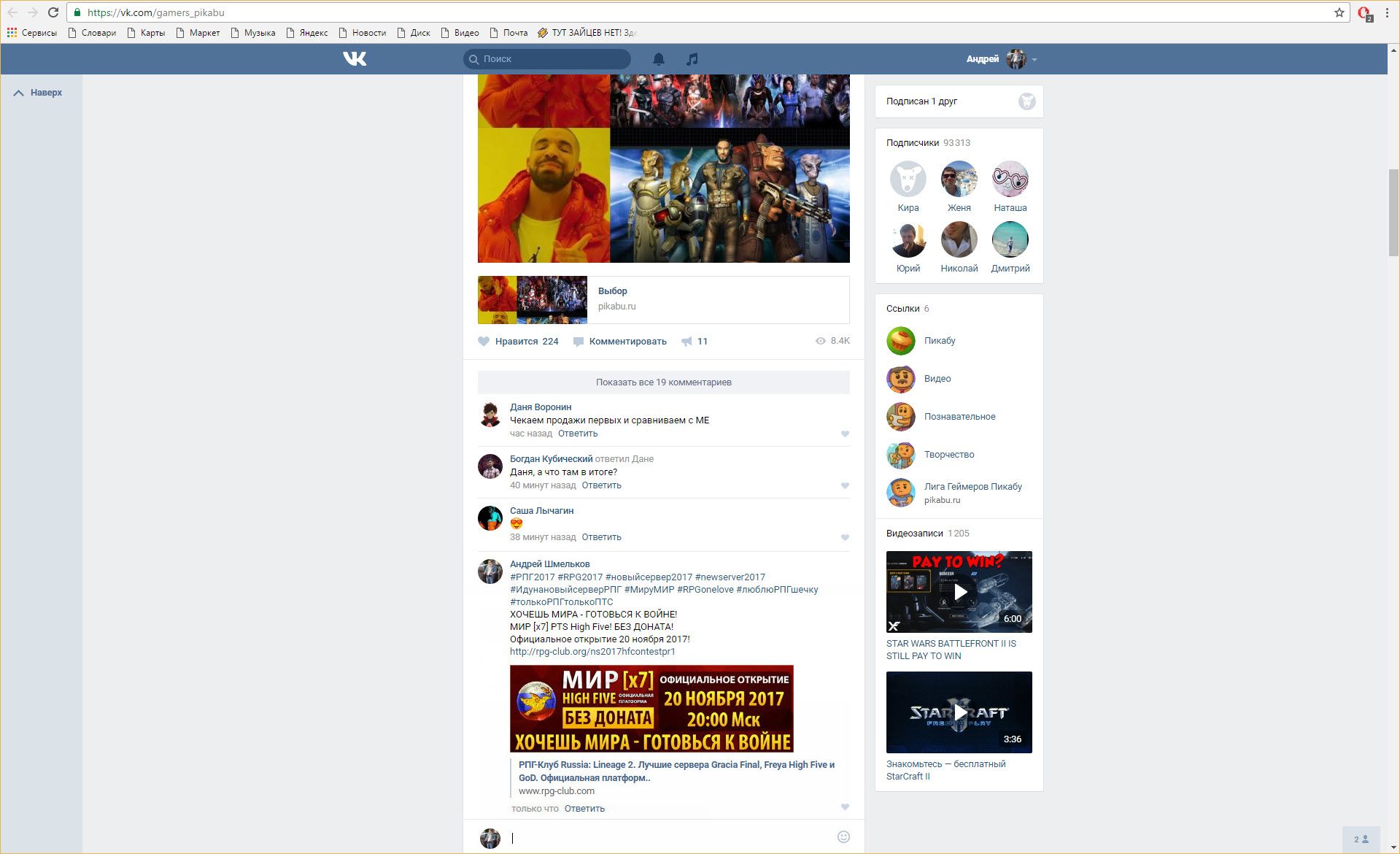Image resolution: width=1400 pixels, height=854 pixels.
Task: Click hashtag #РПГ2017 in comment
Action: pos(532,577)
